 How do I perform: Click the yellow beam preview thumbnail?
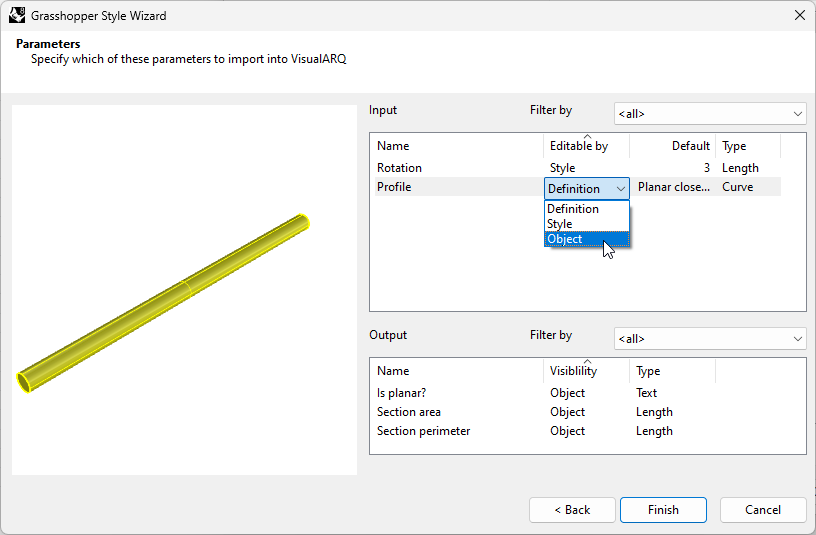coord(184,290)
